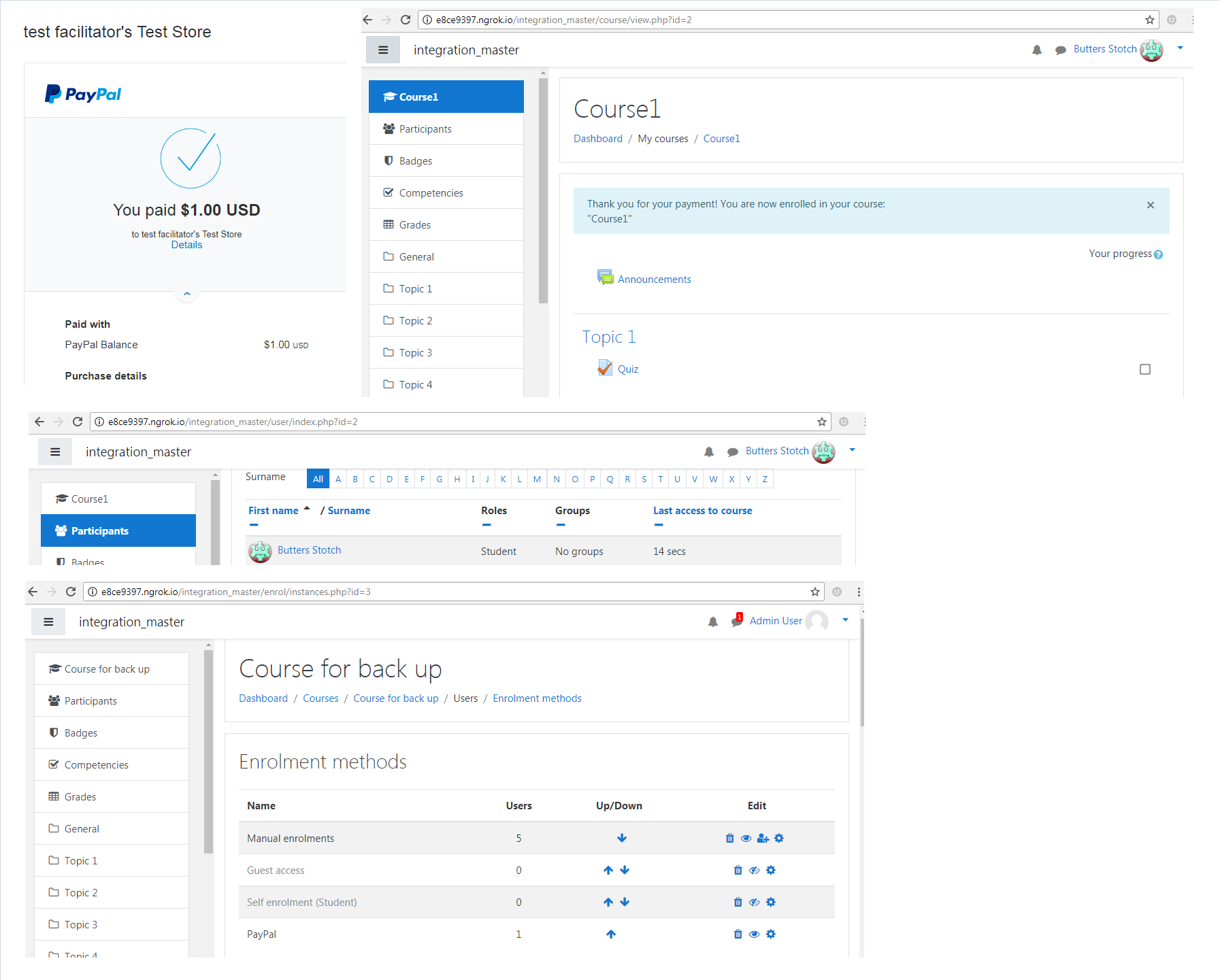Click the Dashboard breadcrumb under Course1 heading

[598, 139]
